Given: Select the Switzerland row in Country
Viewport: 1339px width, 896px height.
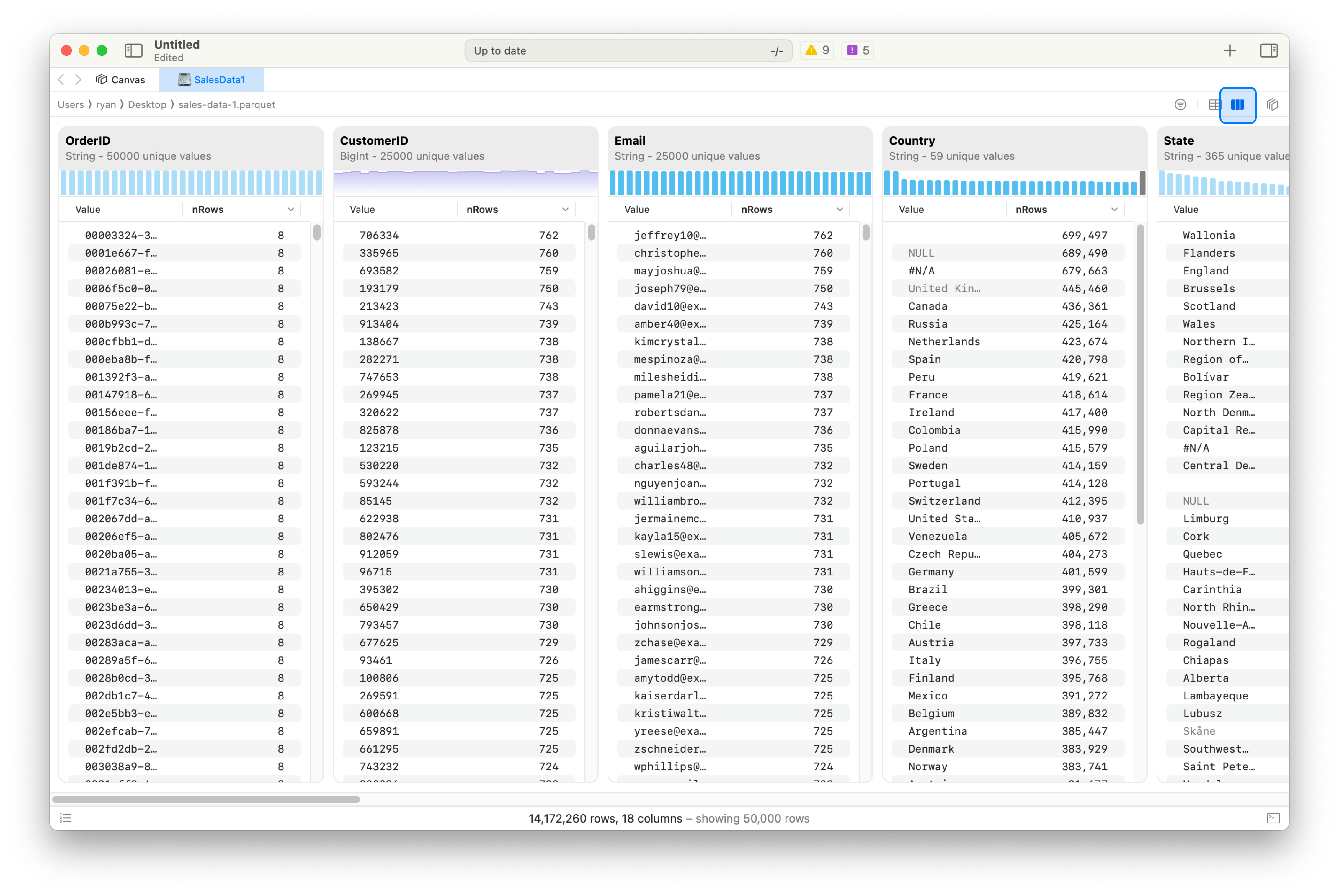Looking at the screenshot, I should [x=1007, y=501].
